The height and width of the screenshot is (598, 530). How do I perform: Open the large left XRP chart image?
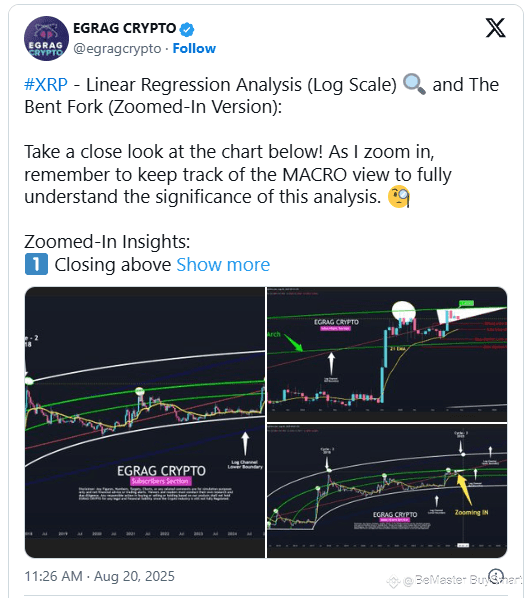pyautogui.click(x=145, y=422)
